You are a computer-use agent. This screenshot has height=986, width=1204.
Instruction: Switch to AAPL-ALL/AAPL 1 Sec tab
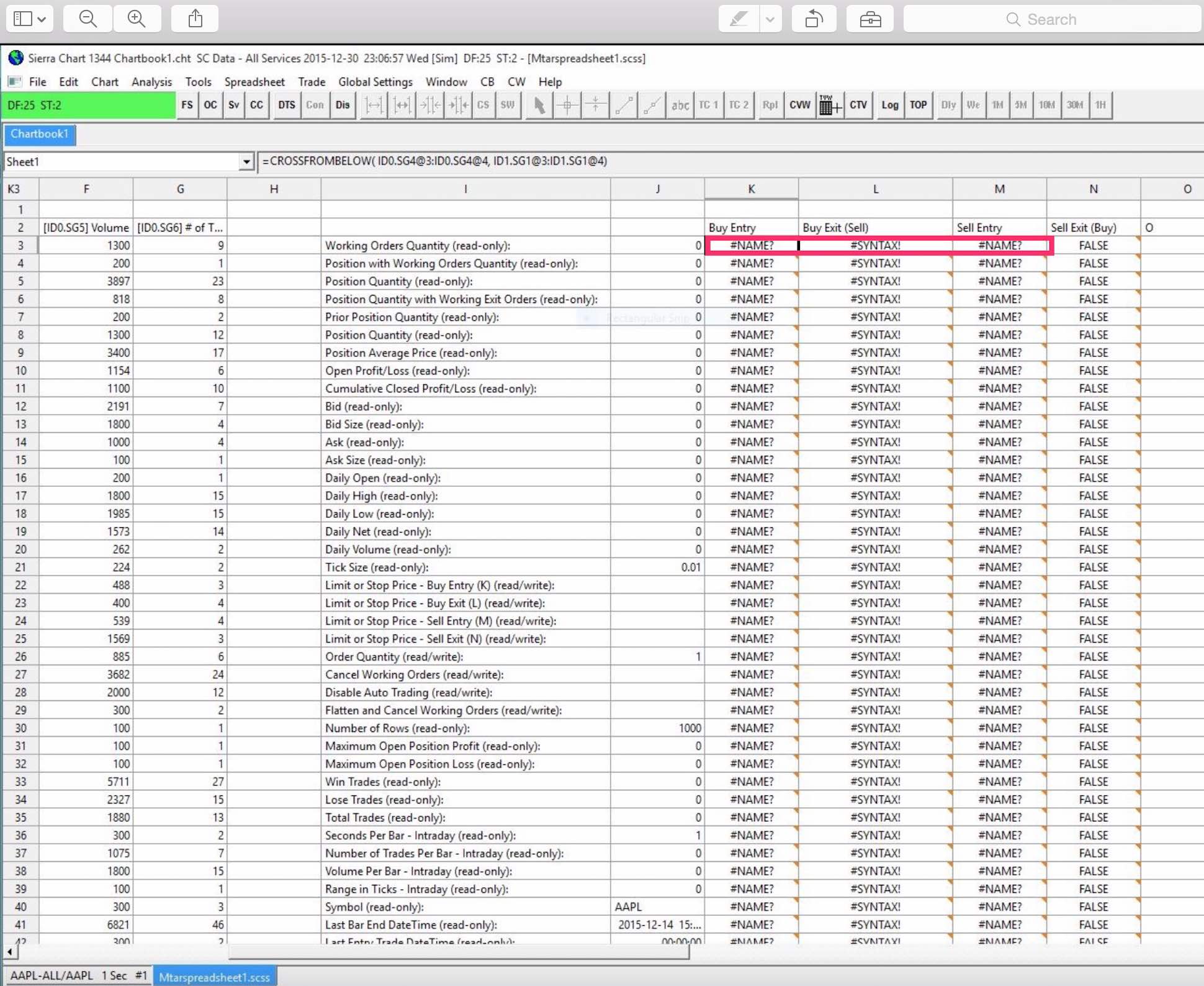pyautogui.click(x=79, y=975)
